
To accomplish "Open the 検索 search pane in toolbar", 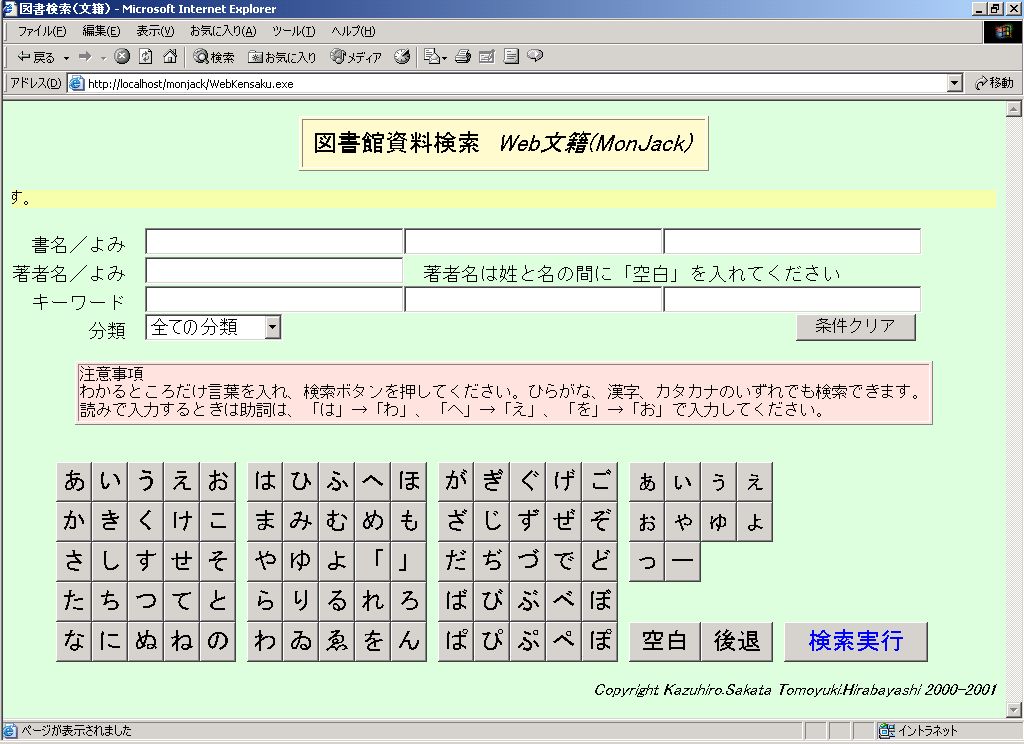I will click(214, 57).
